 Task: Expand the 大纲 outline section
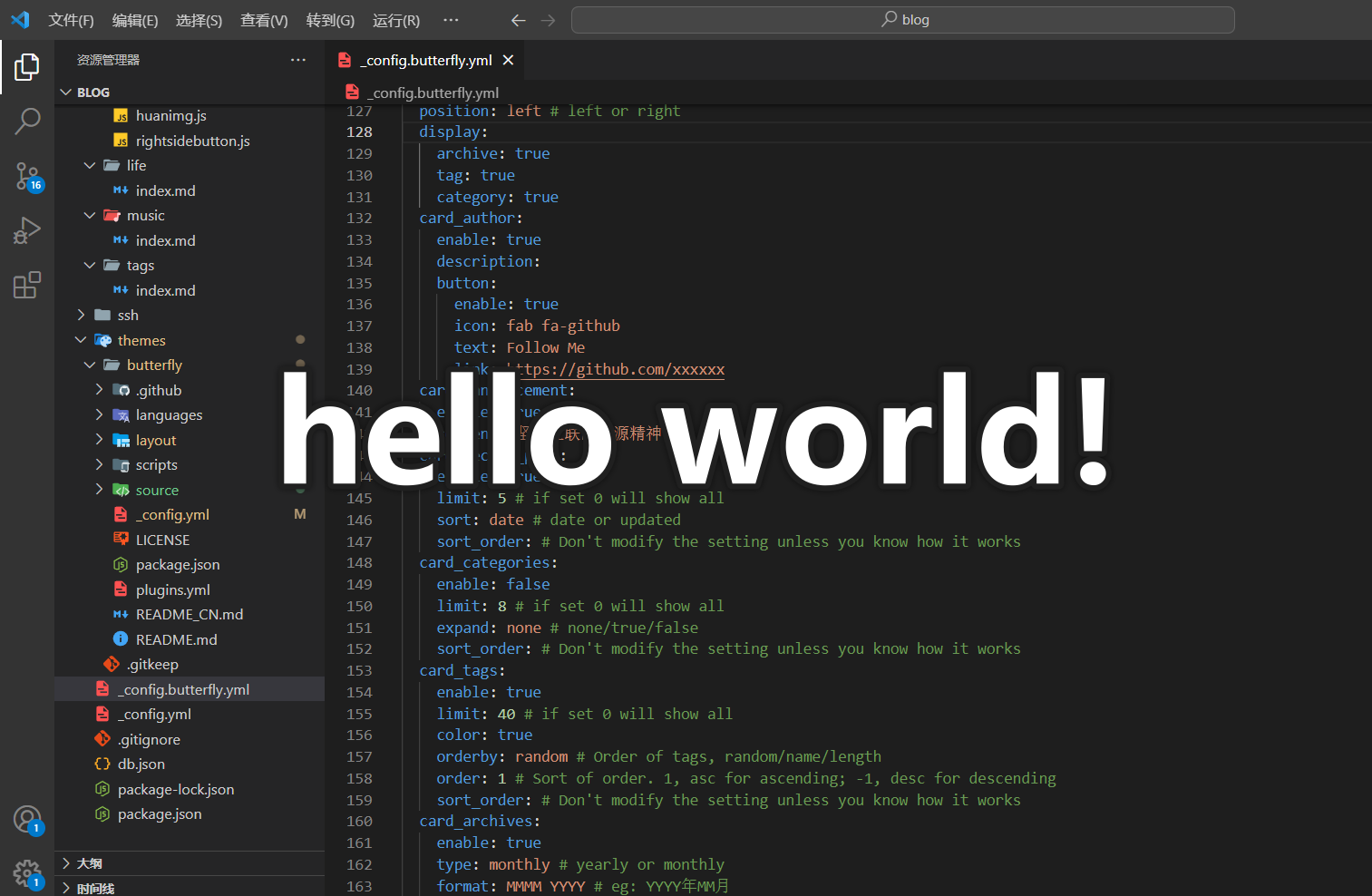[x=89, y=863]
